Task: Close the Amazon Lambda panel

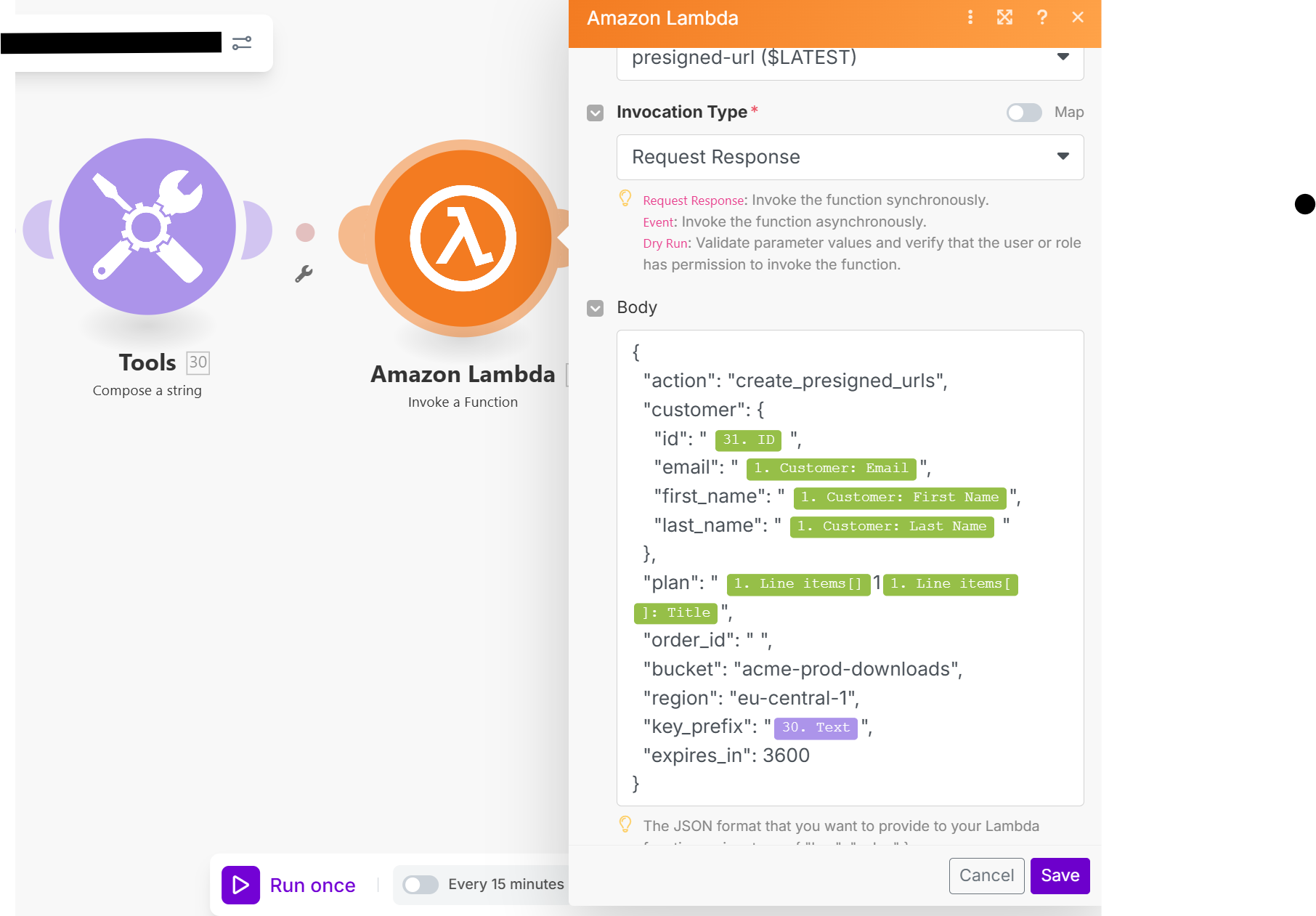Action: pyautogui.click(x=1078, y=17)
